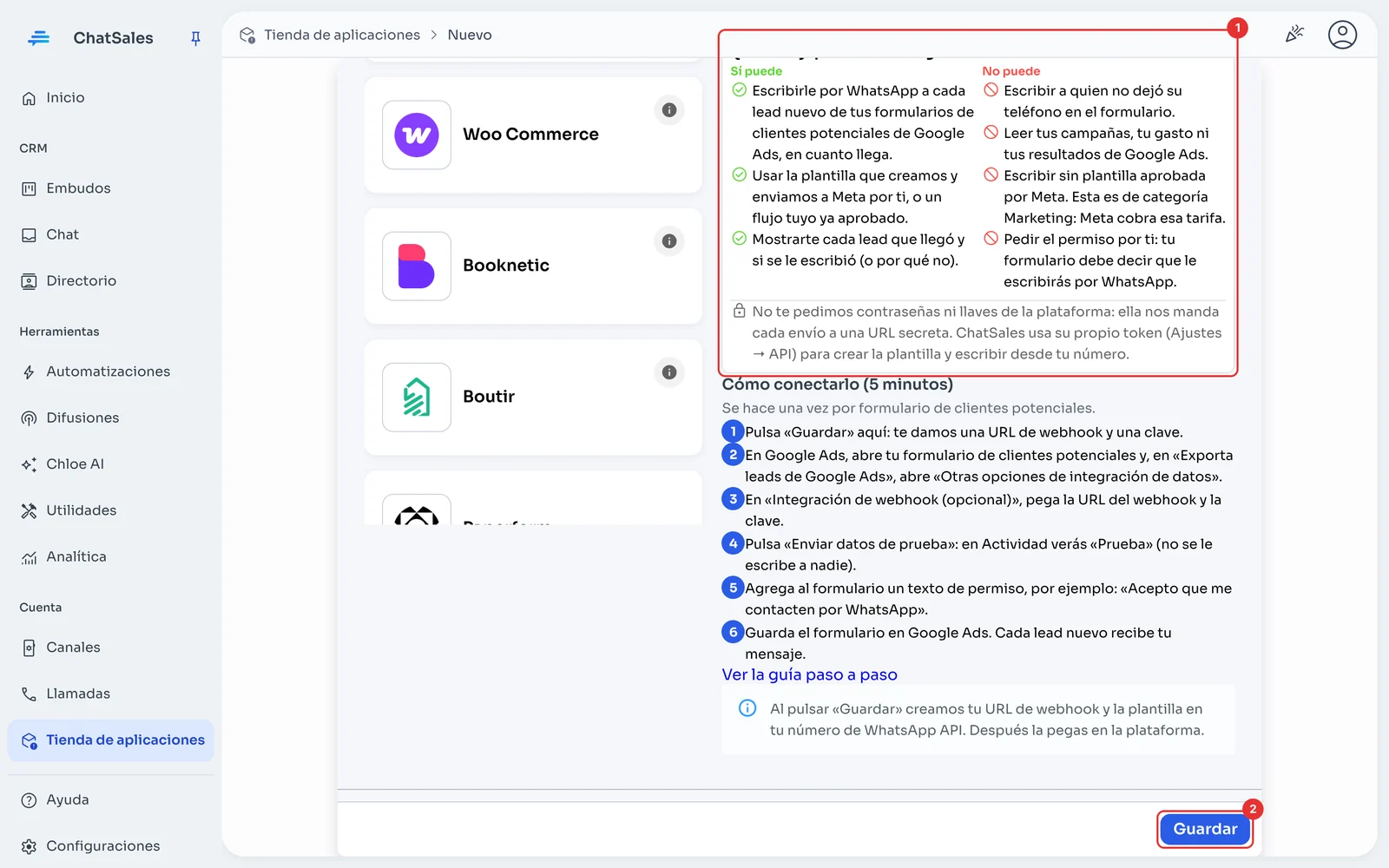Image resolution: width=1389 pixels, height=868 pixels.
Task: Click the Llamadas phone icon
Action: (29, 694)
